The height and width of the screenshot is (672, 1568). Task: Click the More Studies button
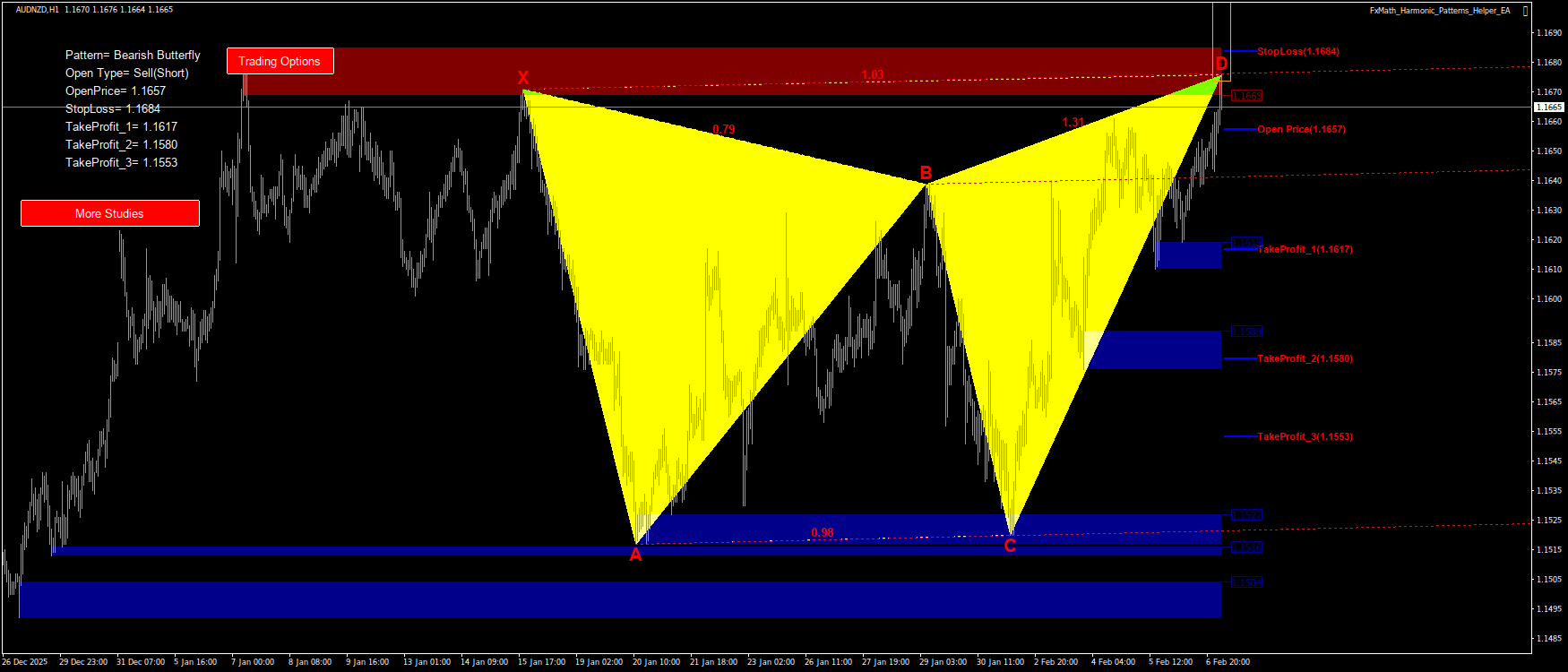[109, 213]
